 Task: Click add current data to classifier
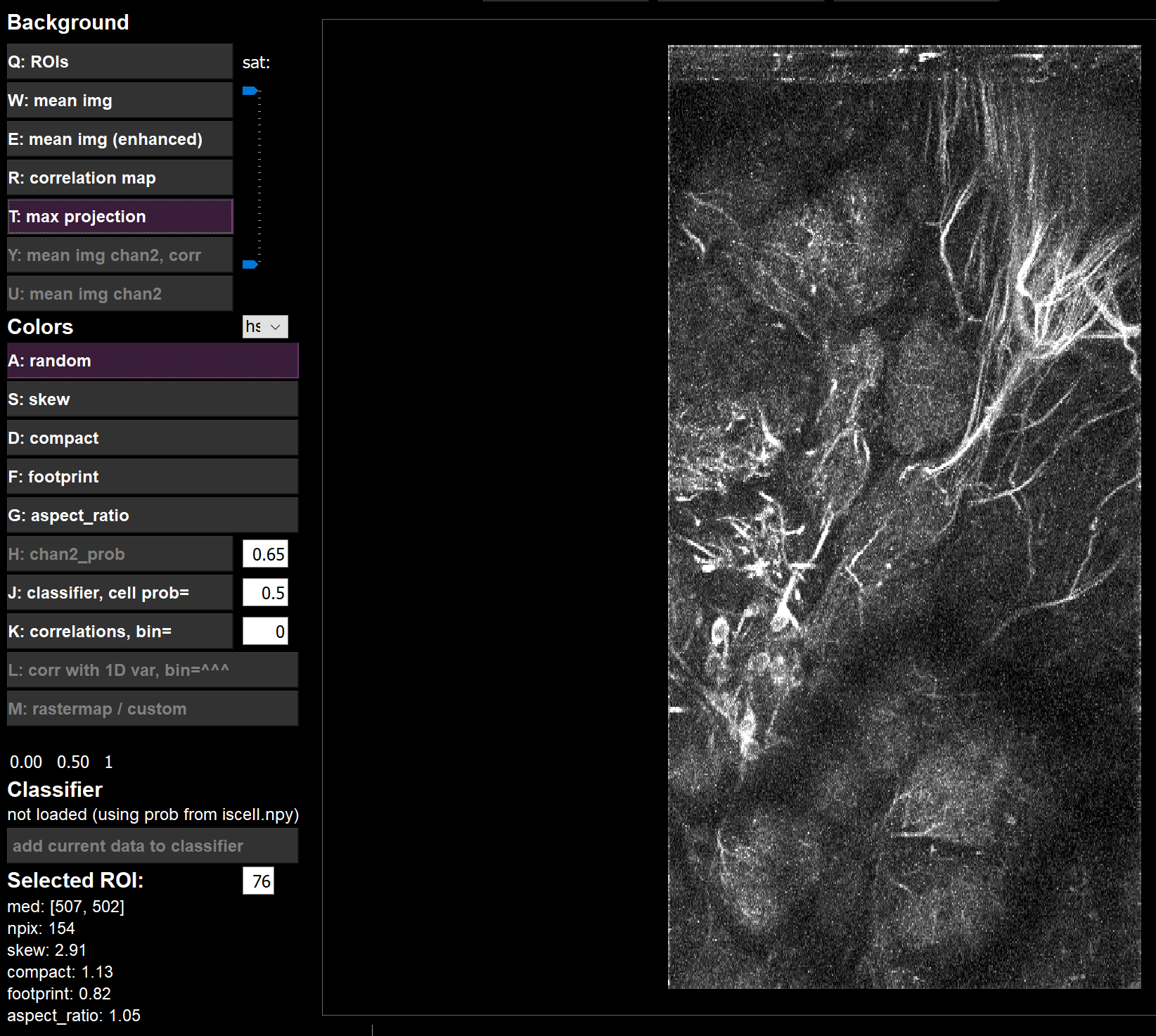tap(152, 845)
